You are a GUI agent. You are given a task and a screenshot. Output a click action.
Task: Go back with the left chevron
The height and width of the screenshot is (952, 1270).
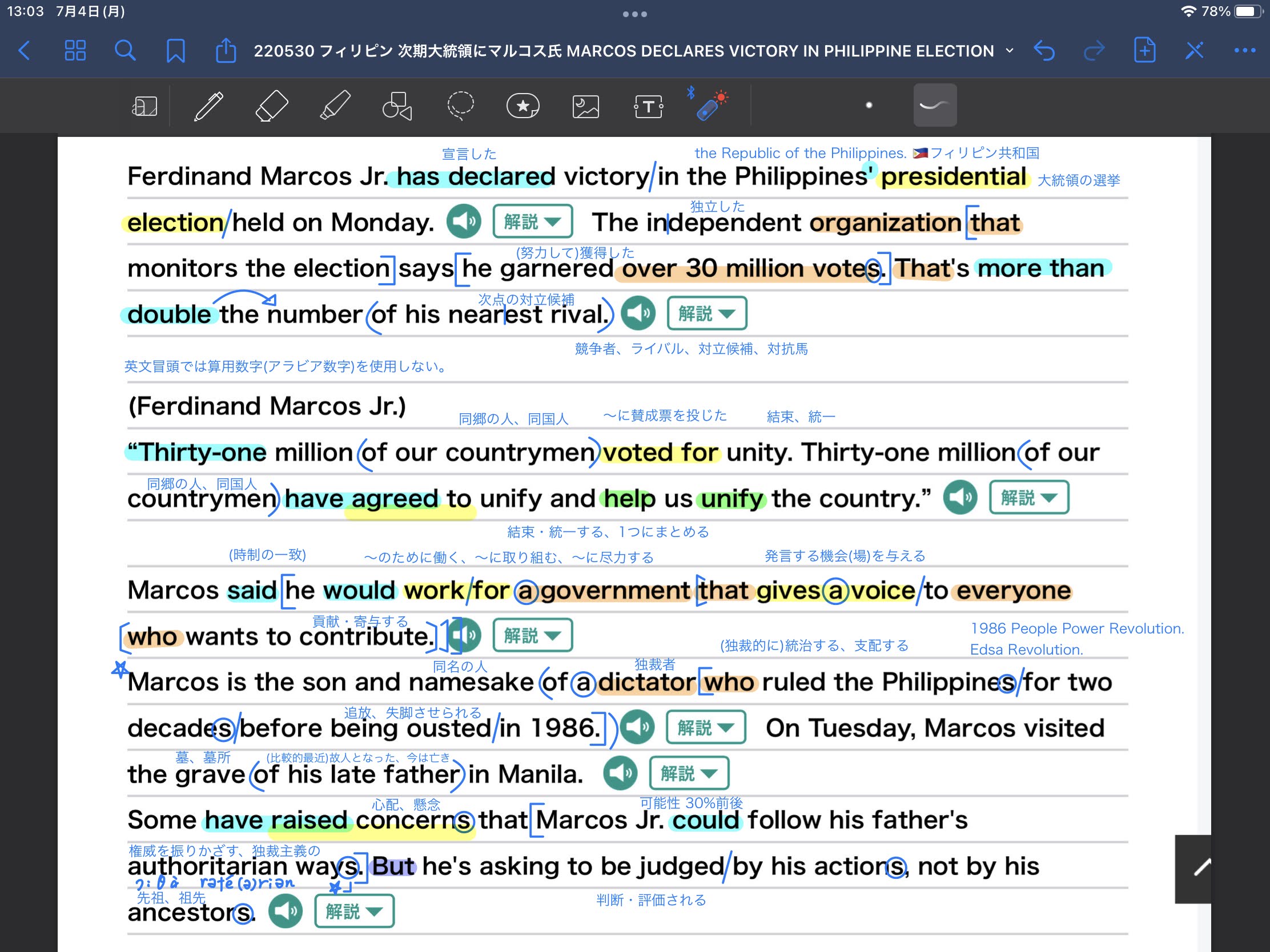pyautogui.click(x=24, y=50)
